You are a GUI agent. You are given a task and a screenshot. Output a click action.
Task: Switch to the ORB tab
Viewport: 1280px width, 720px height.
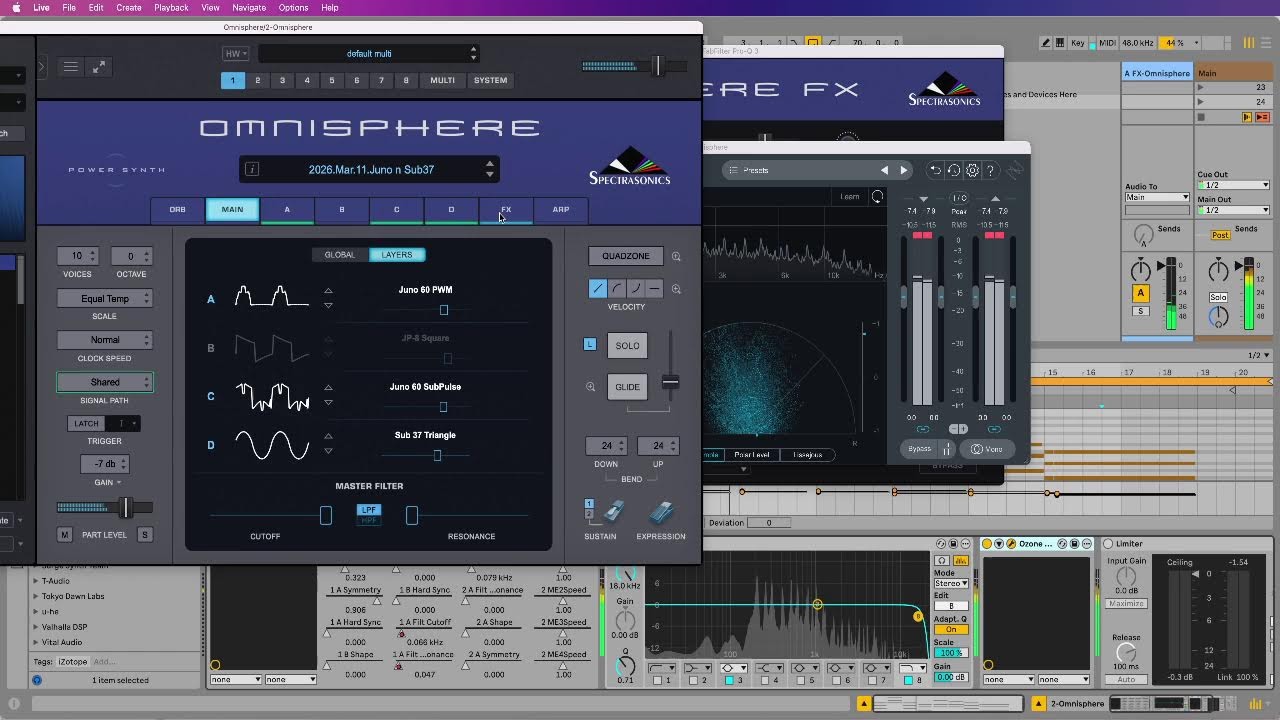(177, 210)
